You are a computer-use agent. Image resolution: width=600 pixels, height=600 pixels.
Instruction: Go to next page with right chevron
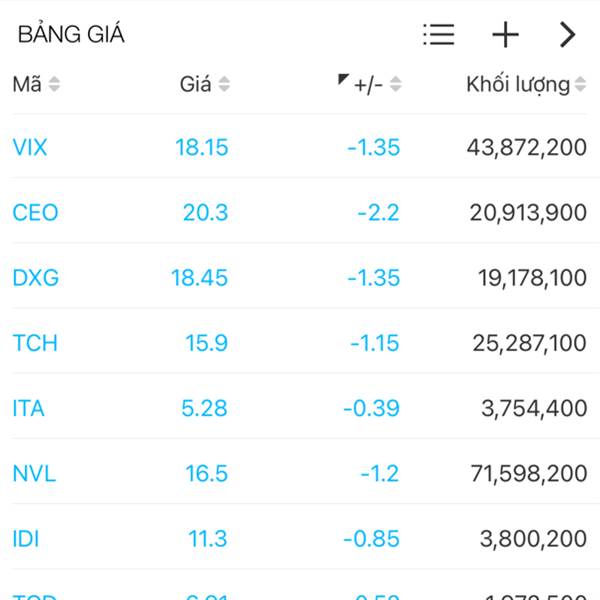[568, 34]
